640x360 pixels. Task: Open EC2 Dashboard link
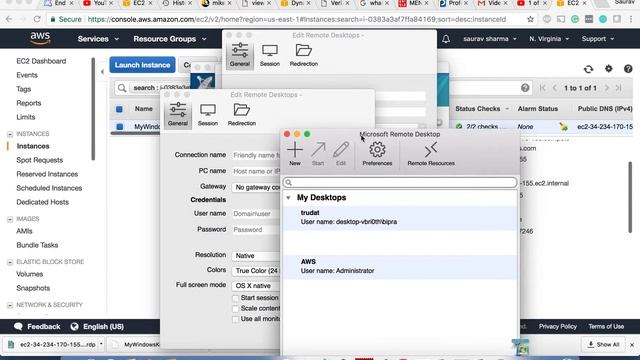[x=41, y=61]
